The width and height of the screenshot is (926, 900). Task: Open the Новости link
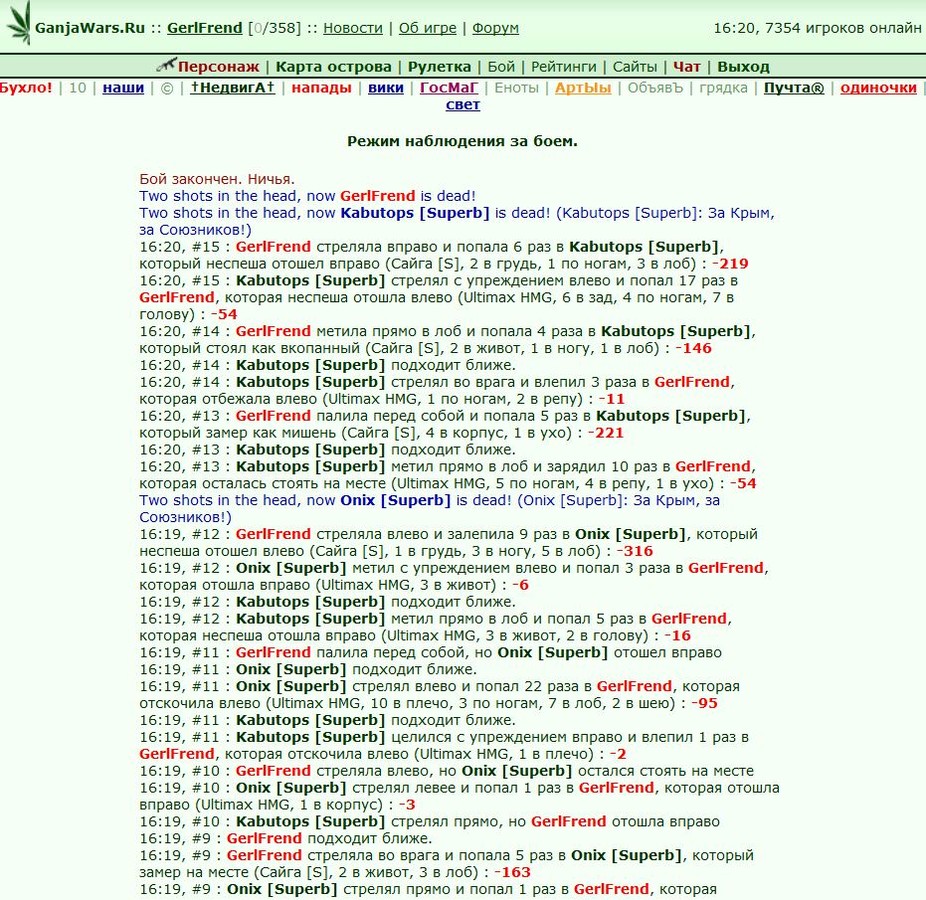pyautogui.click(x=353, y=28)
